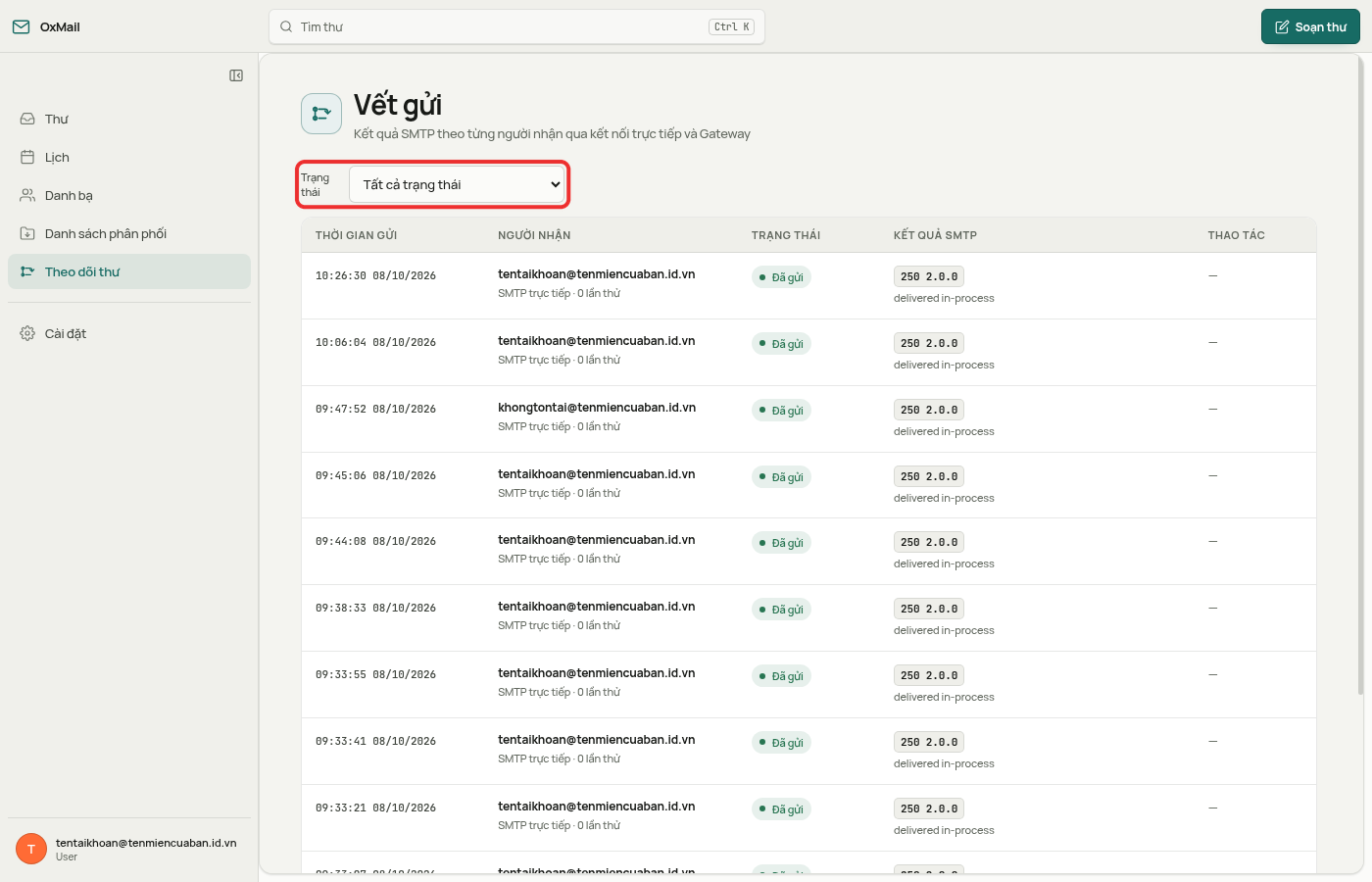Click the 250 2.0.0 code in 09:45:06 row

[x=929, y=476]
